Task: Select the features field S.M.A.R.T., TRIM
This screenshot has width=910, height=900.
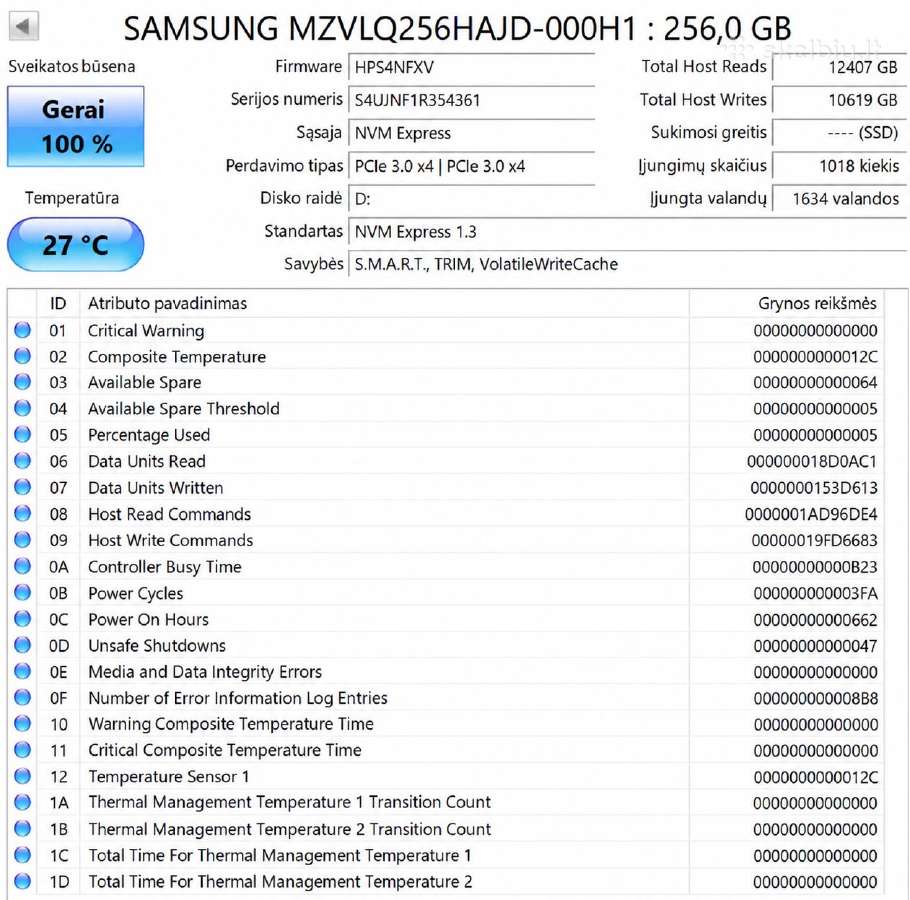Action: 627,265
